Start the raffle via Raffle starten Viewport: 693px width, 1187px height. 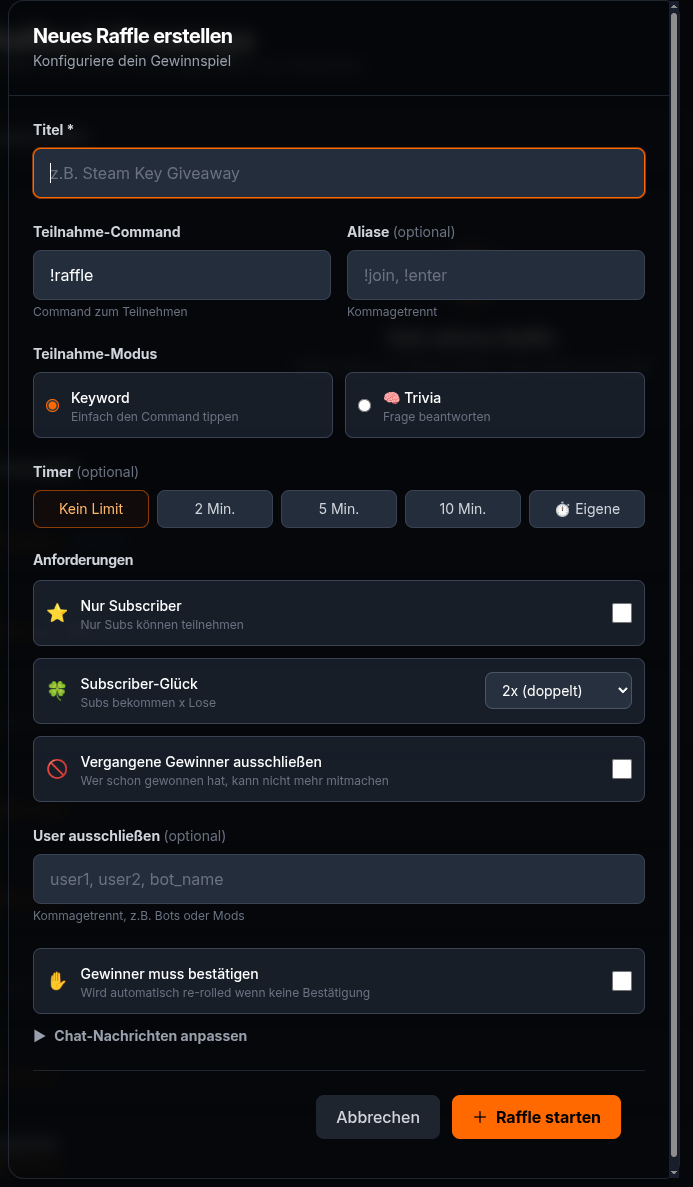[x=536, y=1117]
